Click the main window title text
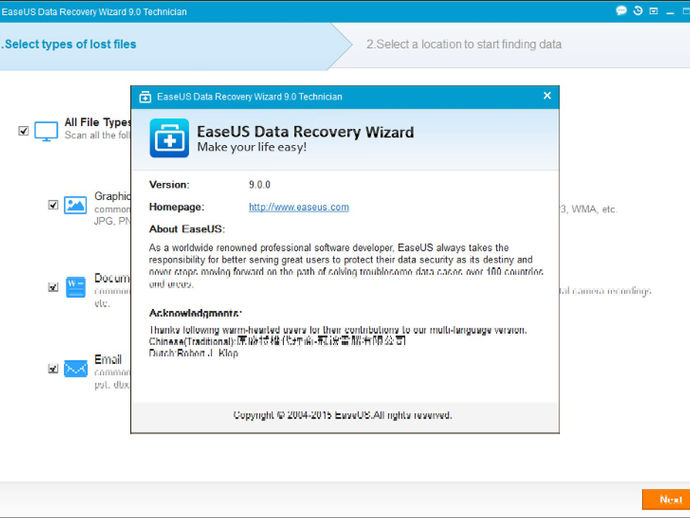 coord(94,12)
